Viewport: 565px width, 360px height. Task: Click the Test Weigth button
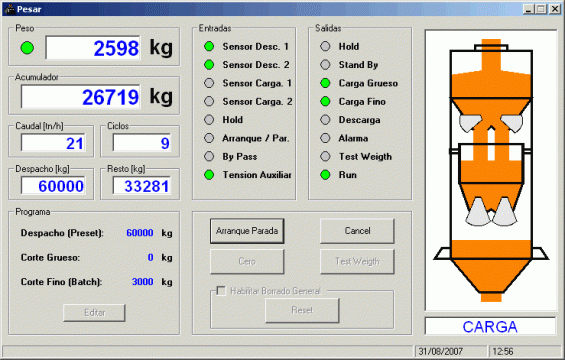357,261
